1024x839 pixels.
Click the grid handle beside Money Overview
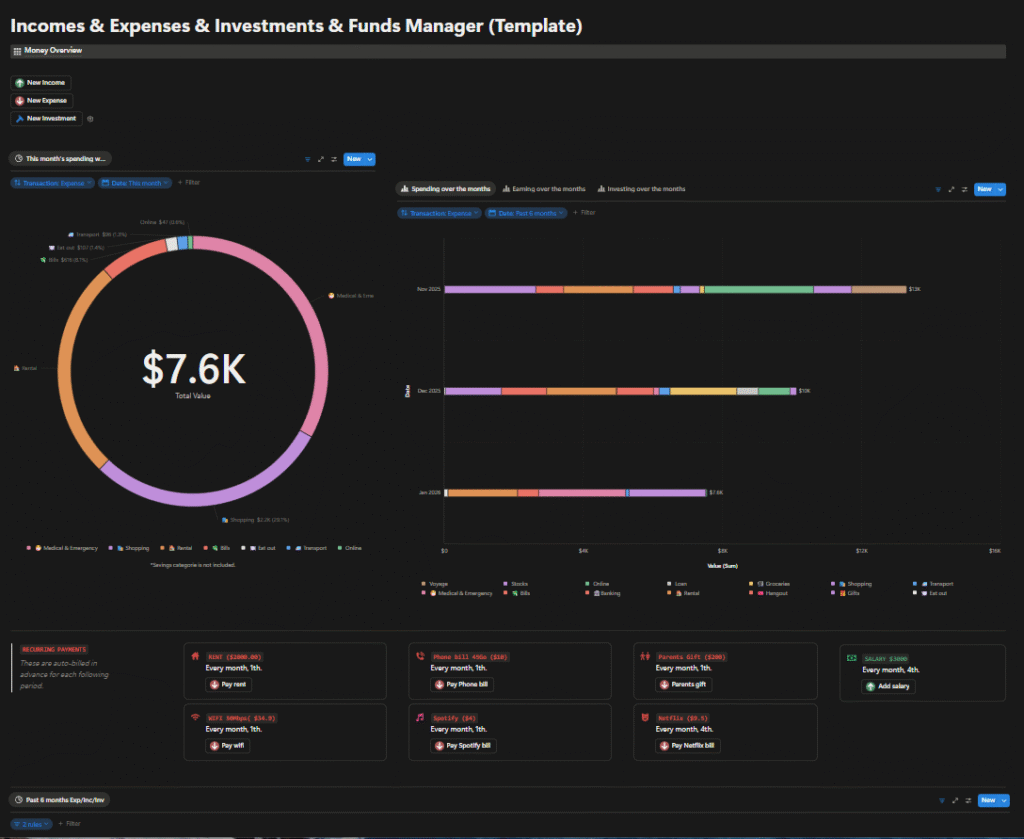click(16, 50)
